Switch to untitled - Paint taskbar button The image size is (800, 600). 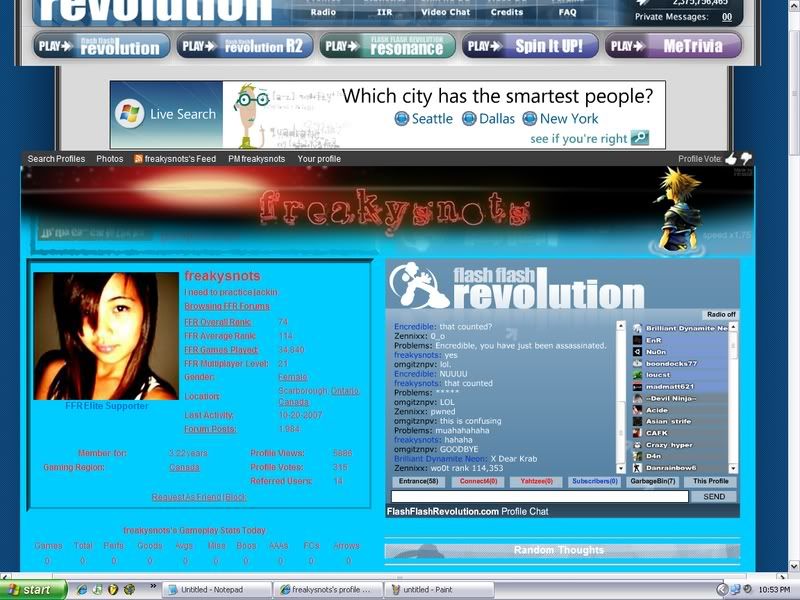(x=439, y=590)
